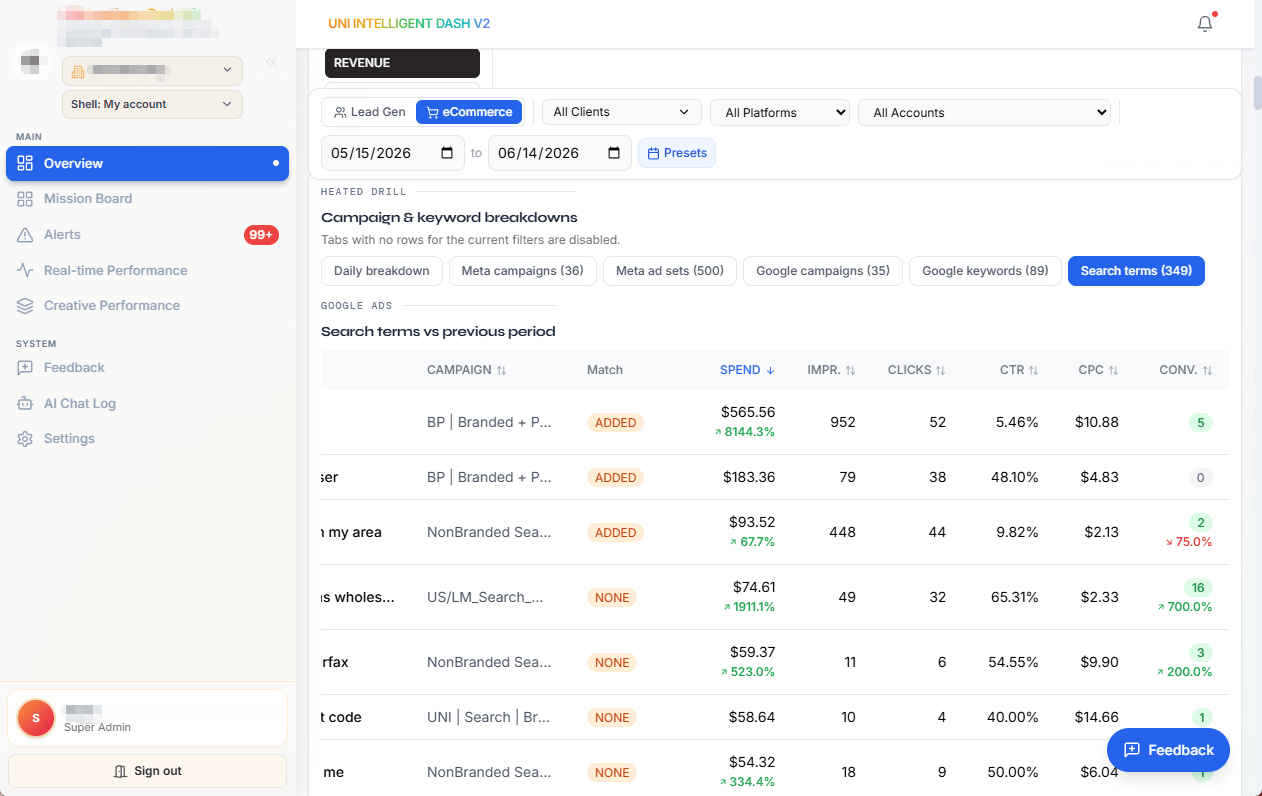Image resolution: width=1262 pixels, height=796 pixels.
Task: Switch to Google campaigns (35) tab
Action: [823, 271]
